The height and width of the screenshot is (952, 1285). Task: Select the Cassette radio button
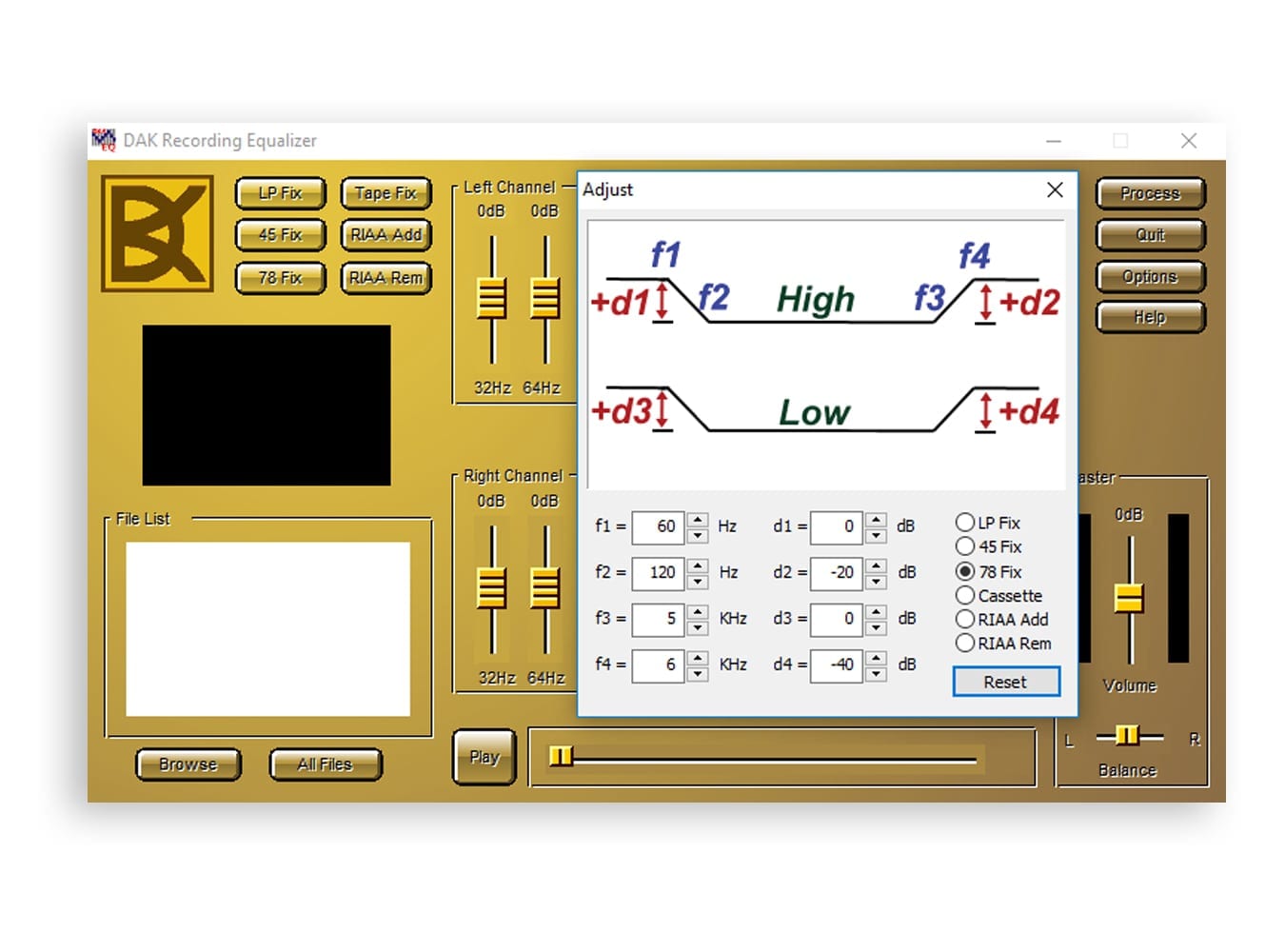click(965, 595)
